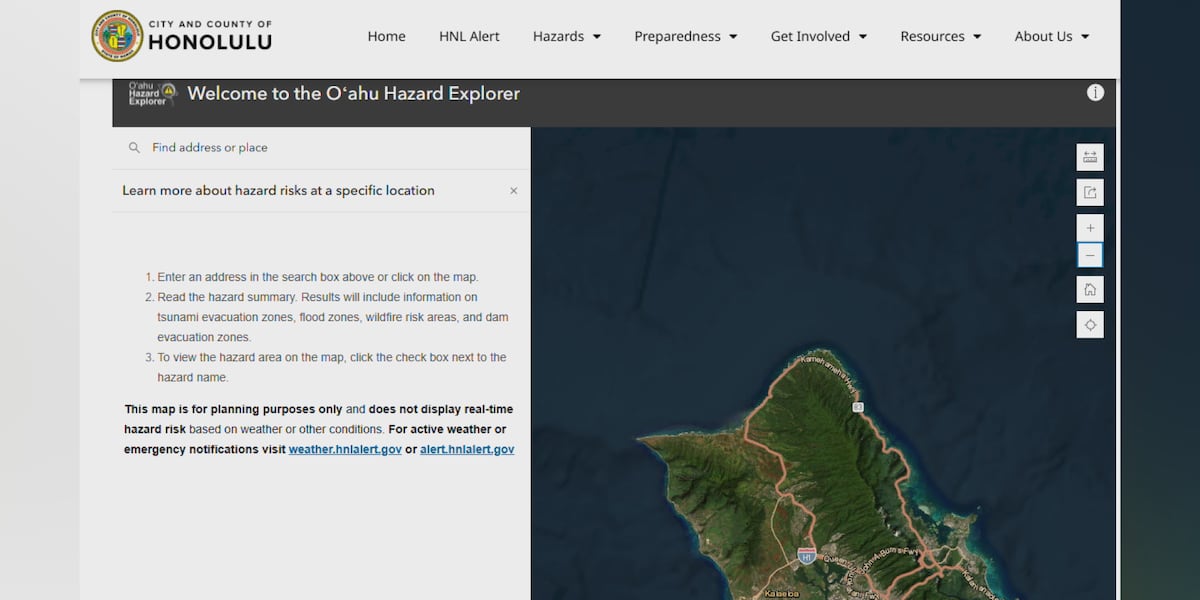Zoom in on the map
The image size is (1200, 600).
tap(1090, 228)
